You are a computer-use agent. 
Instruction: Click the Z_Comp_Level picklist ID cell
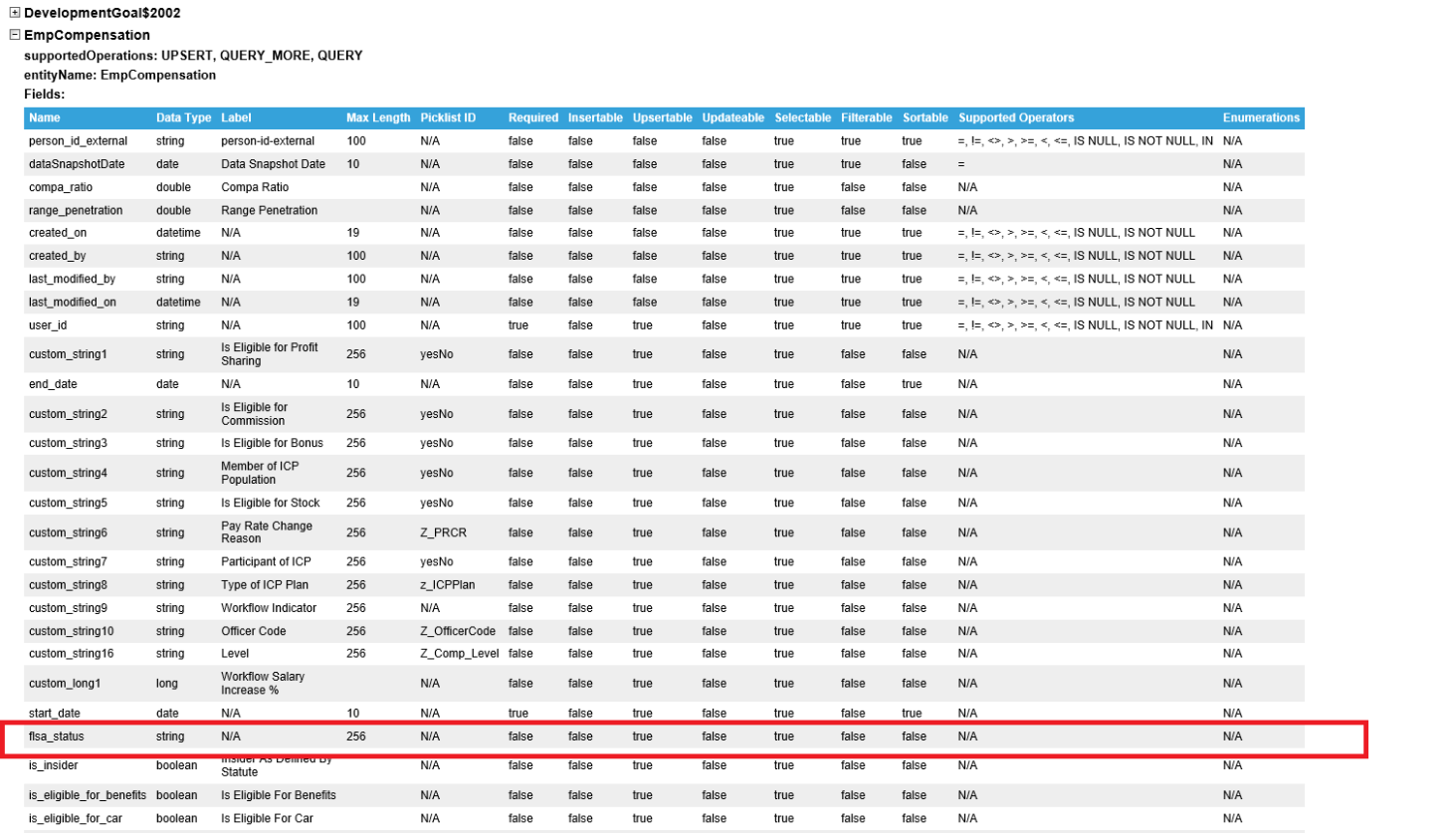460,654
